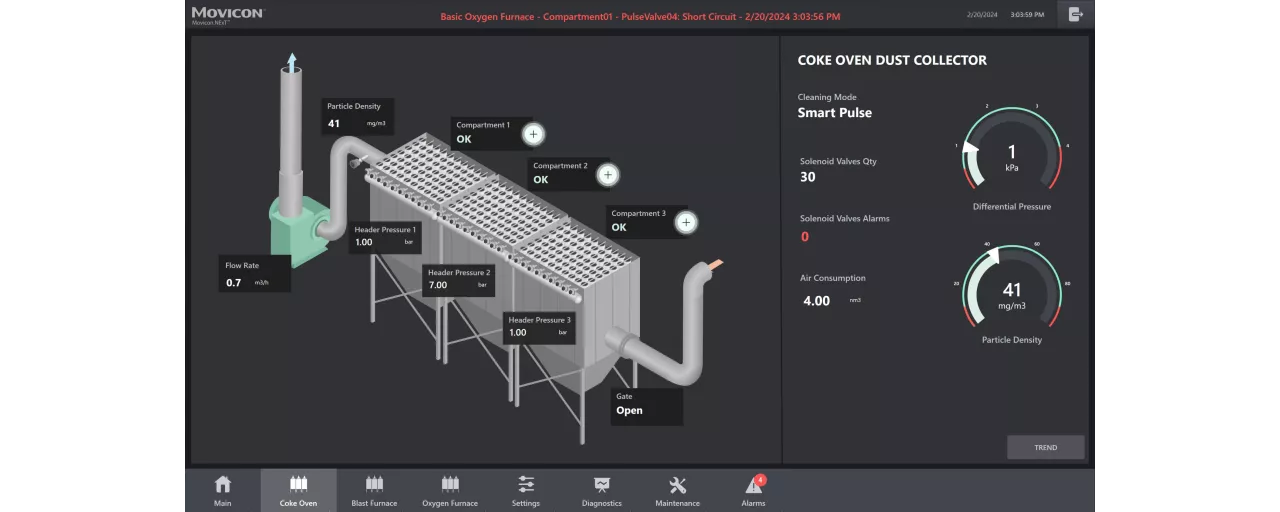
Task: Open the Oxygen Furnace screen icon
Action: click(450, 485)
